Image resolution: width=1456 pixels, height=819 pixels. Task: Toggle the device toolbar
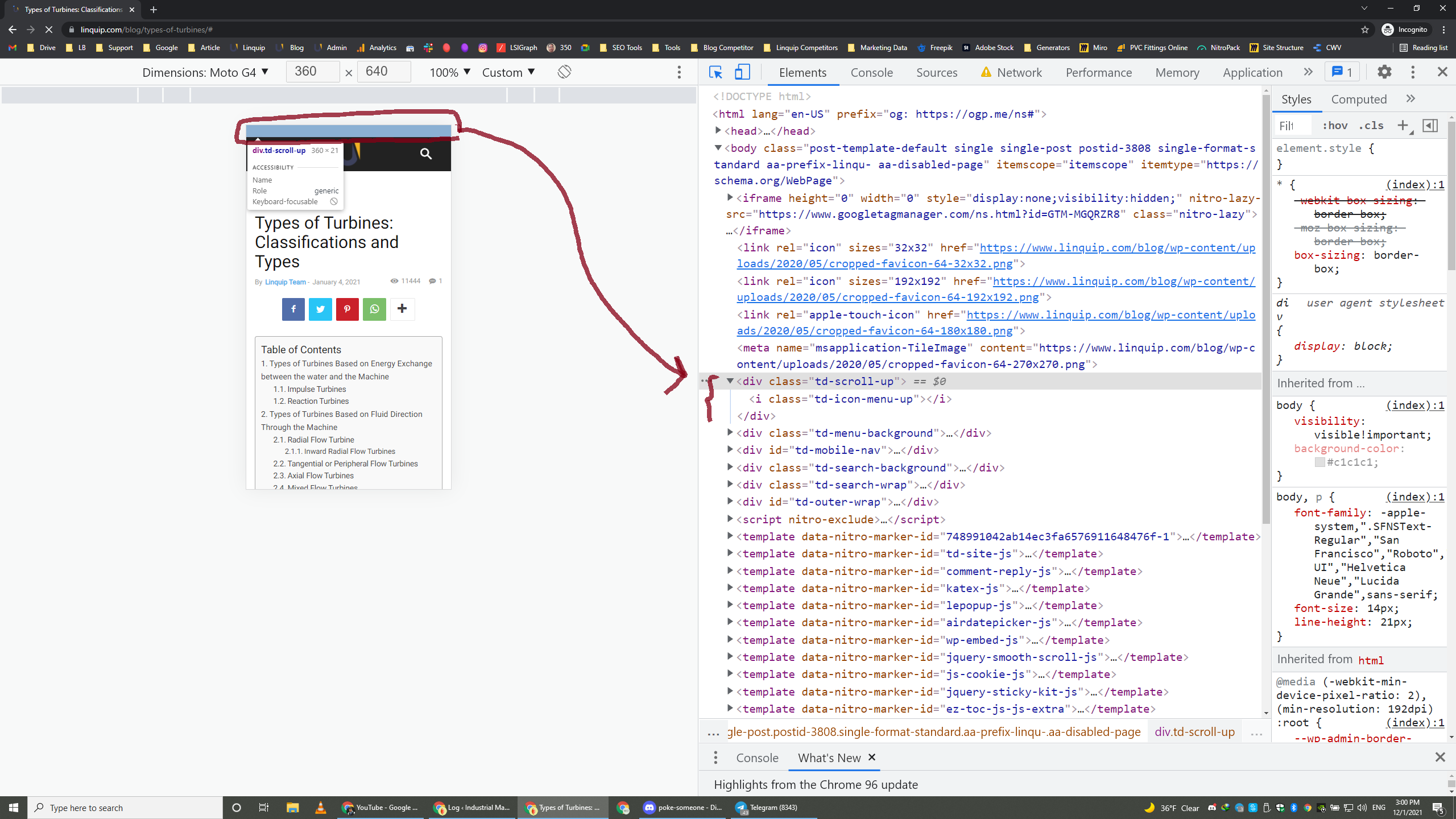pyautogui.click(x=742, y=72)
